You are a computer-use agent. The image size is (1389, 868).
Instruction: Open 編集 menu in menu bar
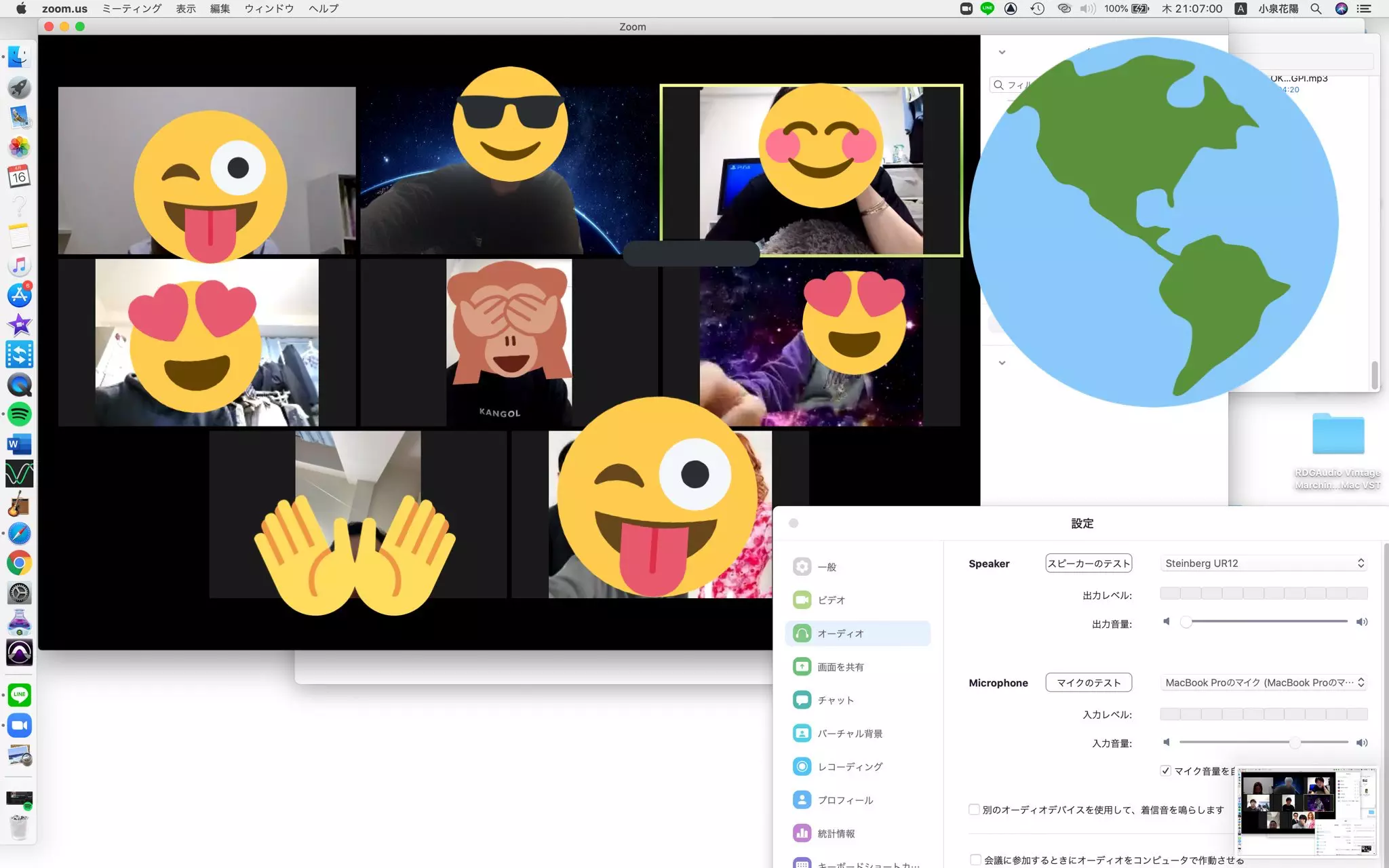click(x=220, y=9)
